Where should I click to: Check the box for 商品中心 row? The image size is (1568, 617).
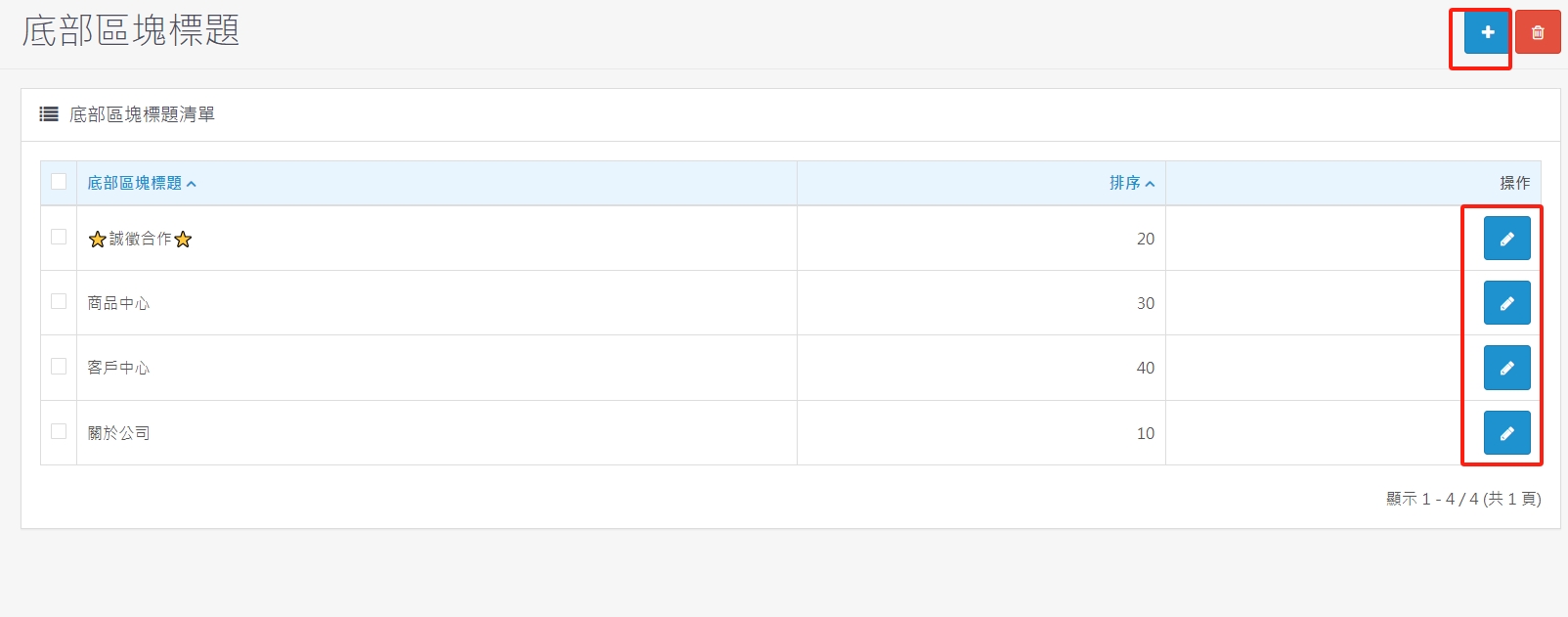[59, 301]
